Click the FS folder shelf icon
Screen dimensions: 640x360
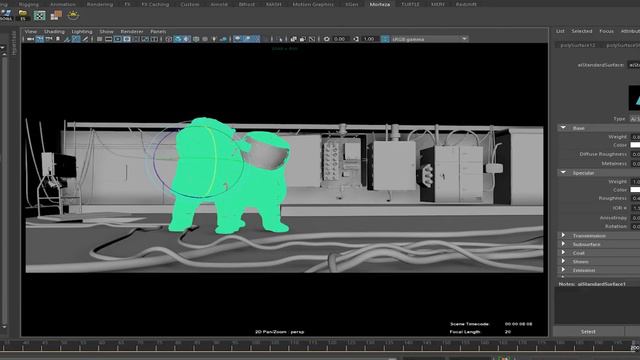pos(23,15)
